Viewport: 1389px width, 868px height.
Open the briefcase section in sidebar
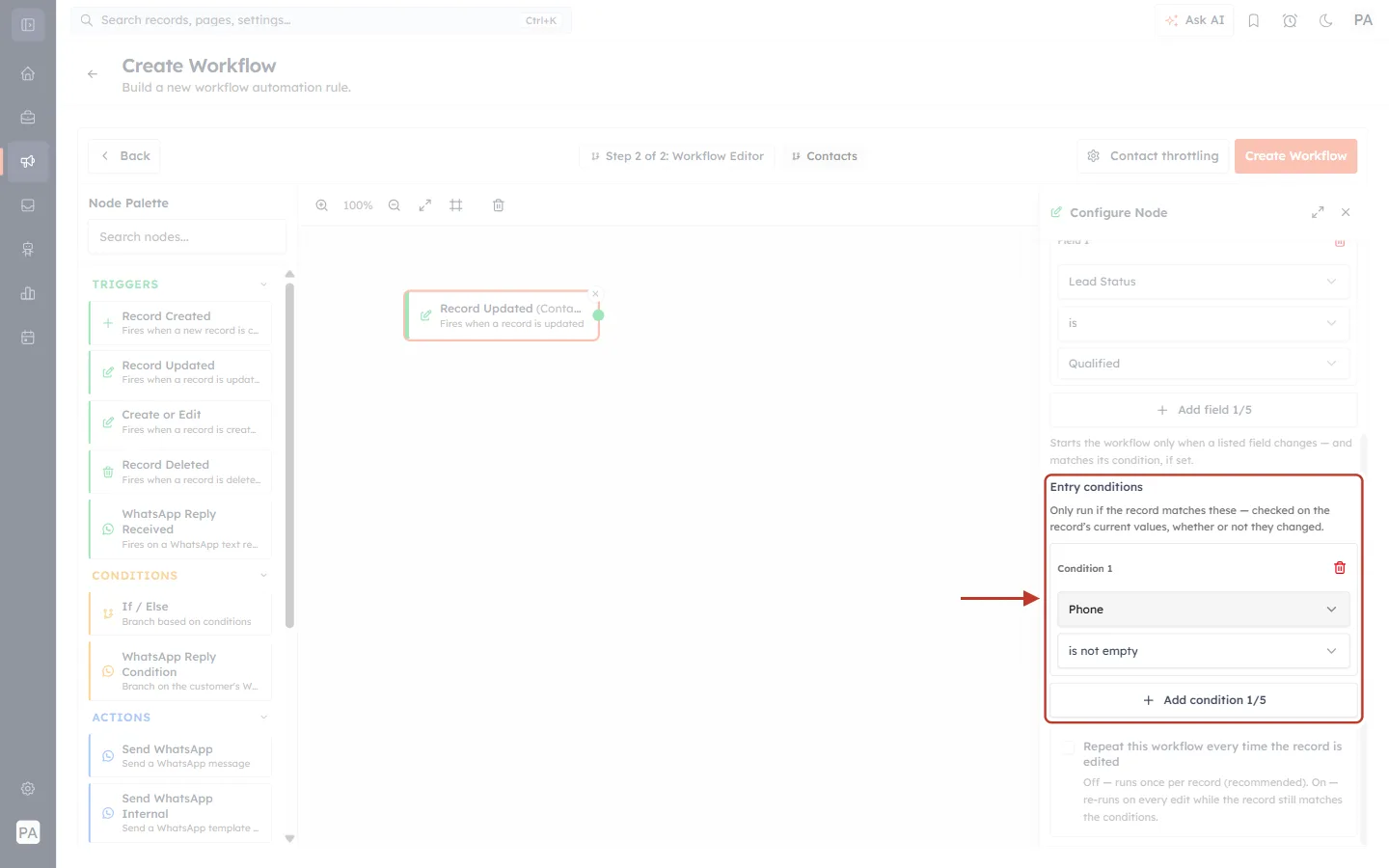28,118
